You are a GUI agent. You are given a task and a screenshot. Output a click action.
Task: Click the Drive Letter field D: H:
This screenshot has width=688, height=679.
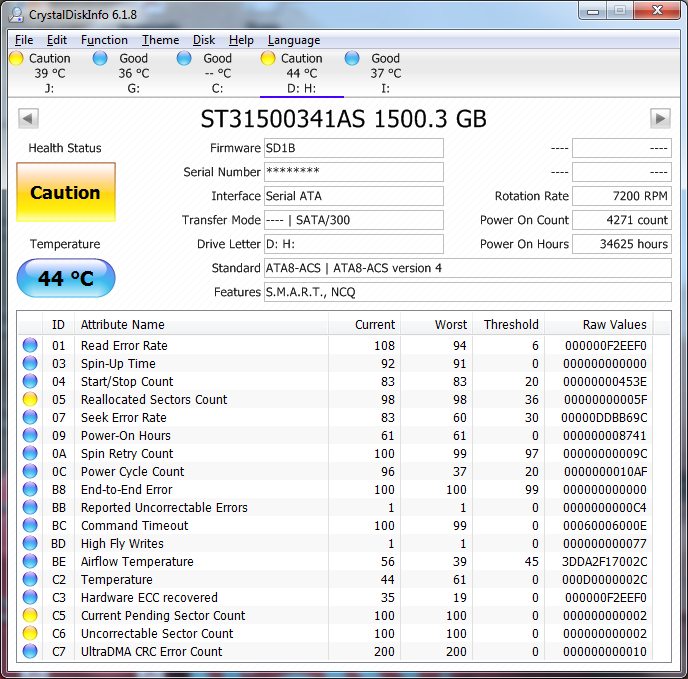click(x=354, y=244)
